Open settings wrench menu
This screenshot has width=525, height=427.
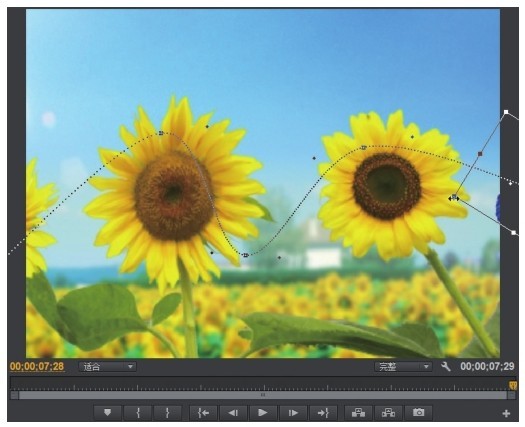(446, 366)
